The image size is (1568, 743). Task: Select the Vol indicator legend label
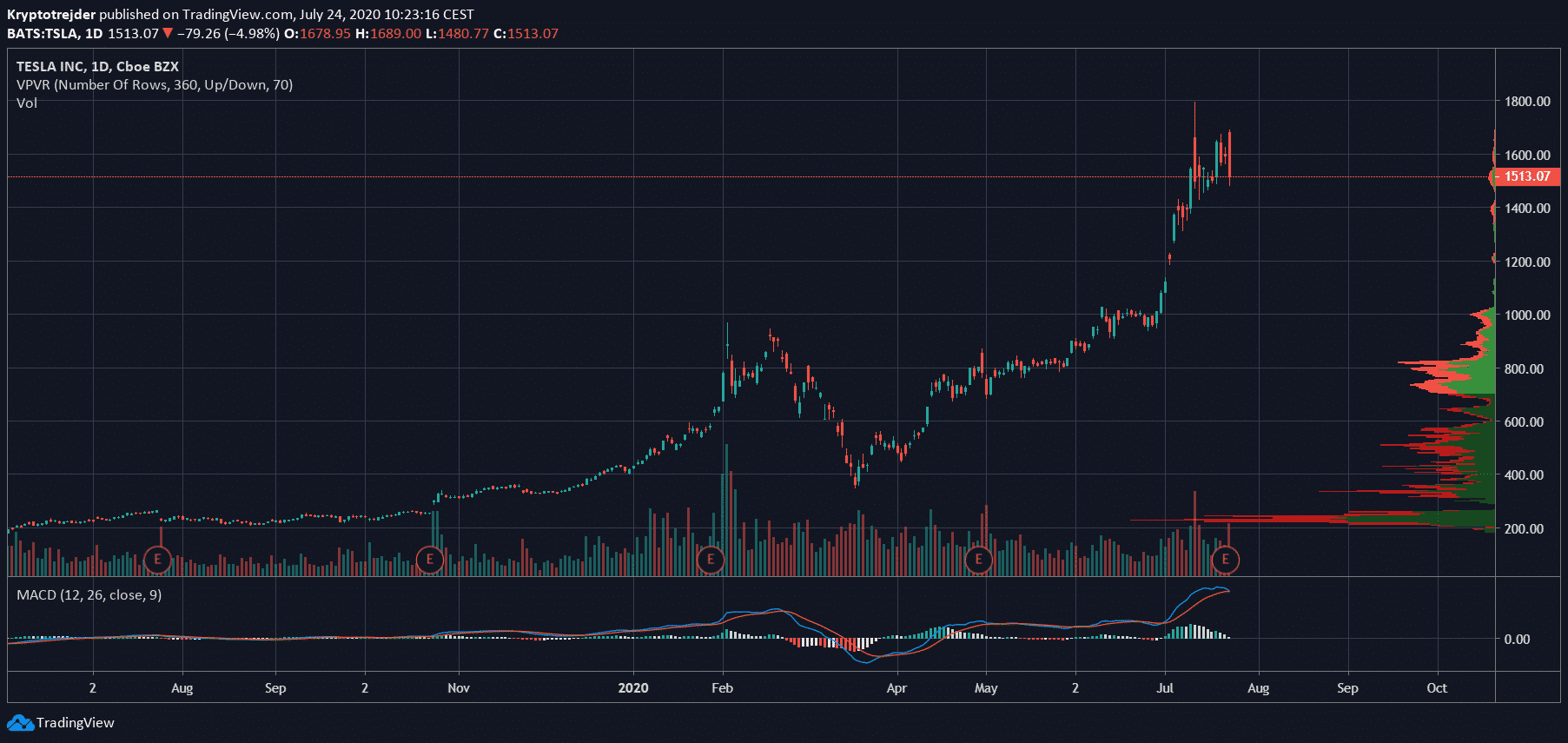pyautogui.click(x=27, y=103)
